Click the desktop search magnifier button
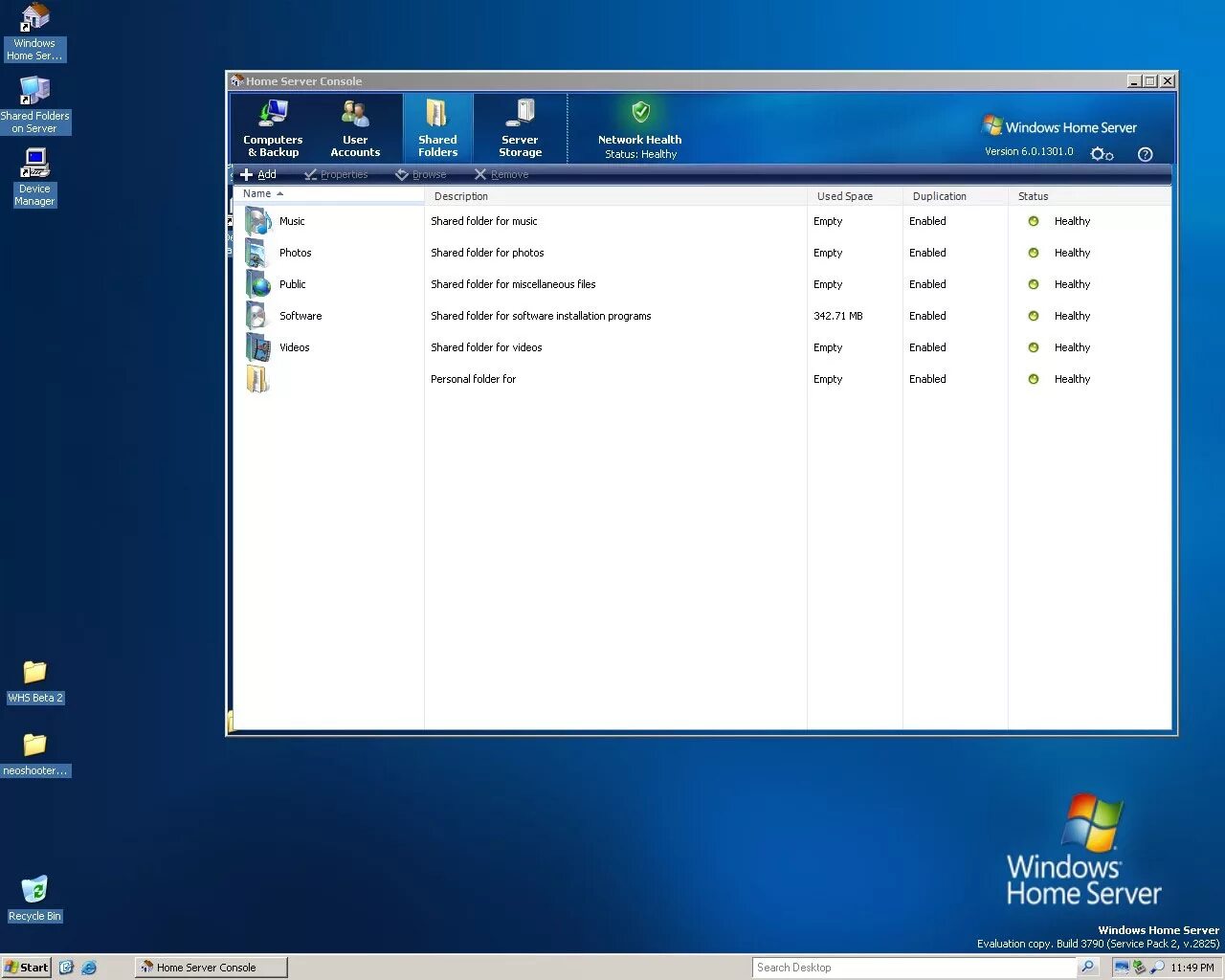1225x980 pixels. [1087, 968]
